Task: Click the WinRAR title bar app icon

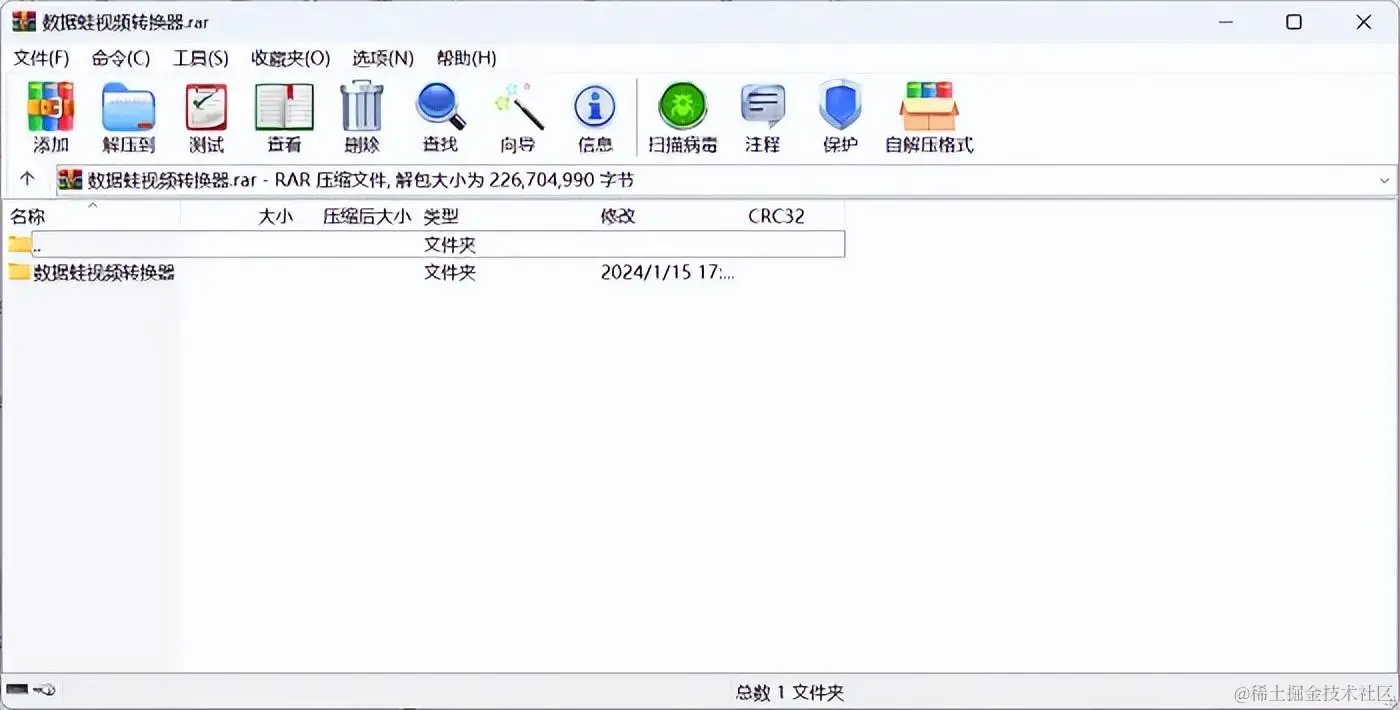Action: 24,22
